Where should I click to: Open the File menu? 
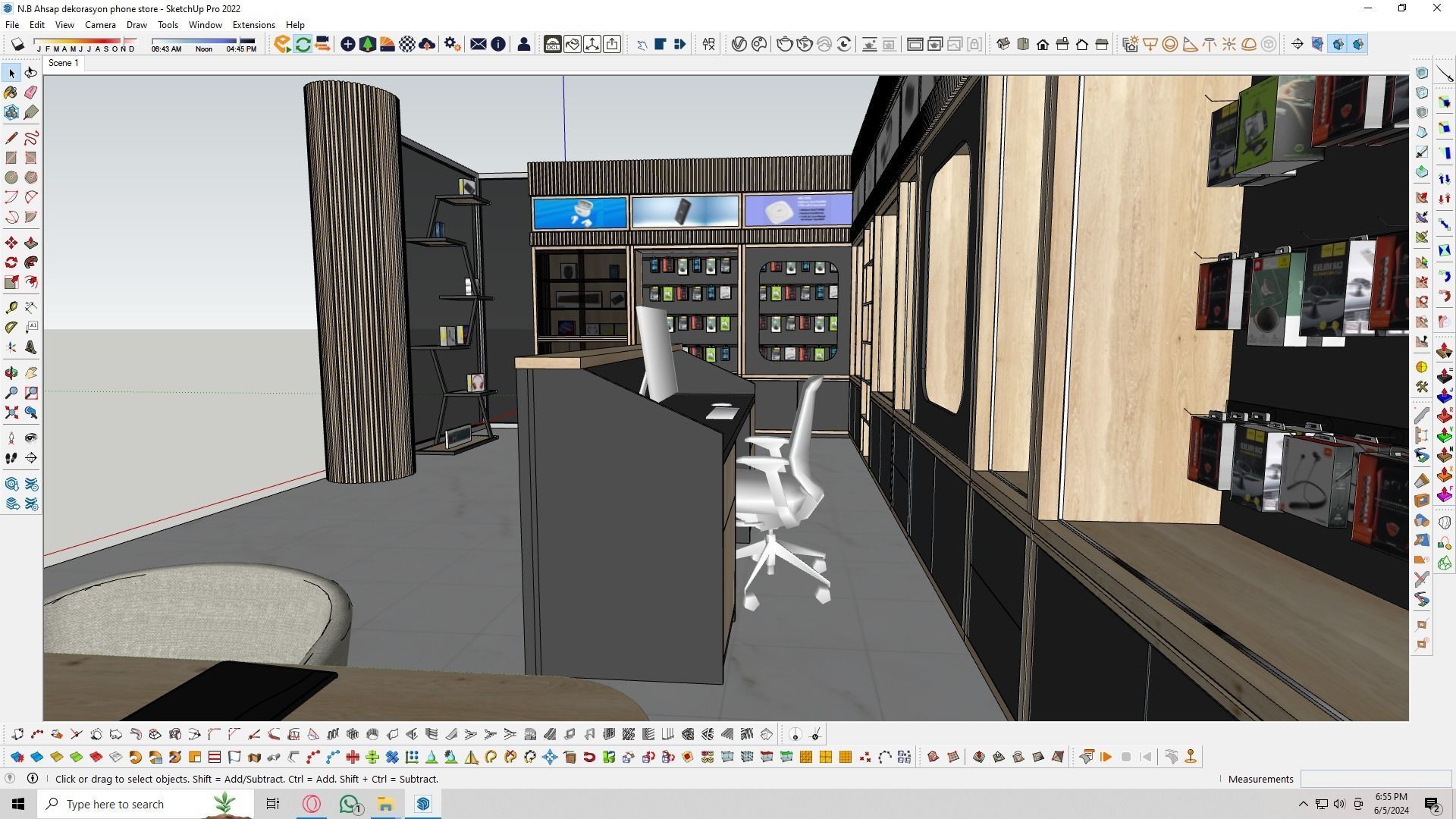click(12, 25)
